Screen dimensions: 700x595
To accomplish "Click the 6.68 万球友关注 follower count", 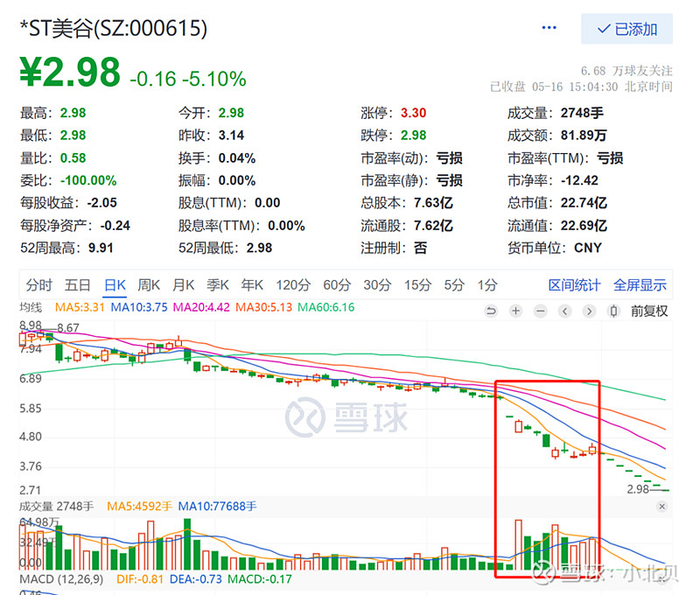I will pos(627,71).
